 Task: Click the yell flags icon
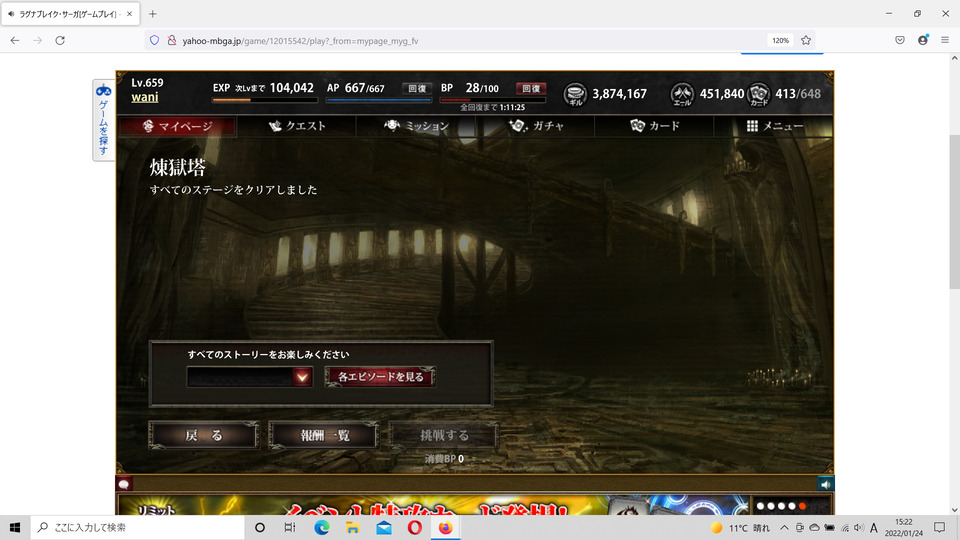pyautogui.click(x=682, y=94)
